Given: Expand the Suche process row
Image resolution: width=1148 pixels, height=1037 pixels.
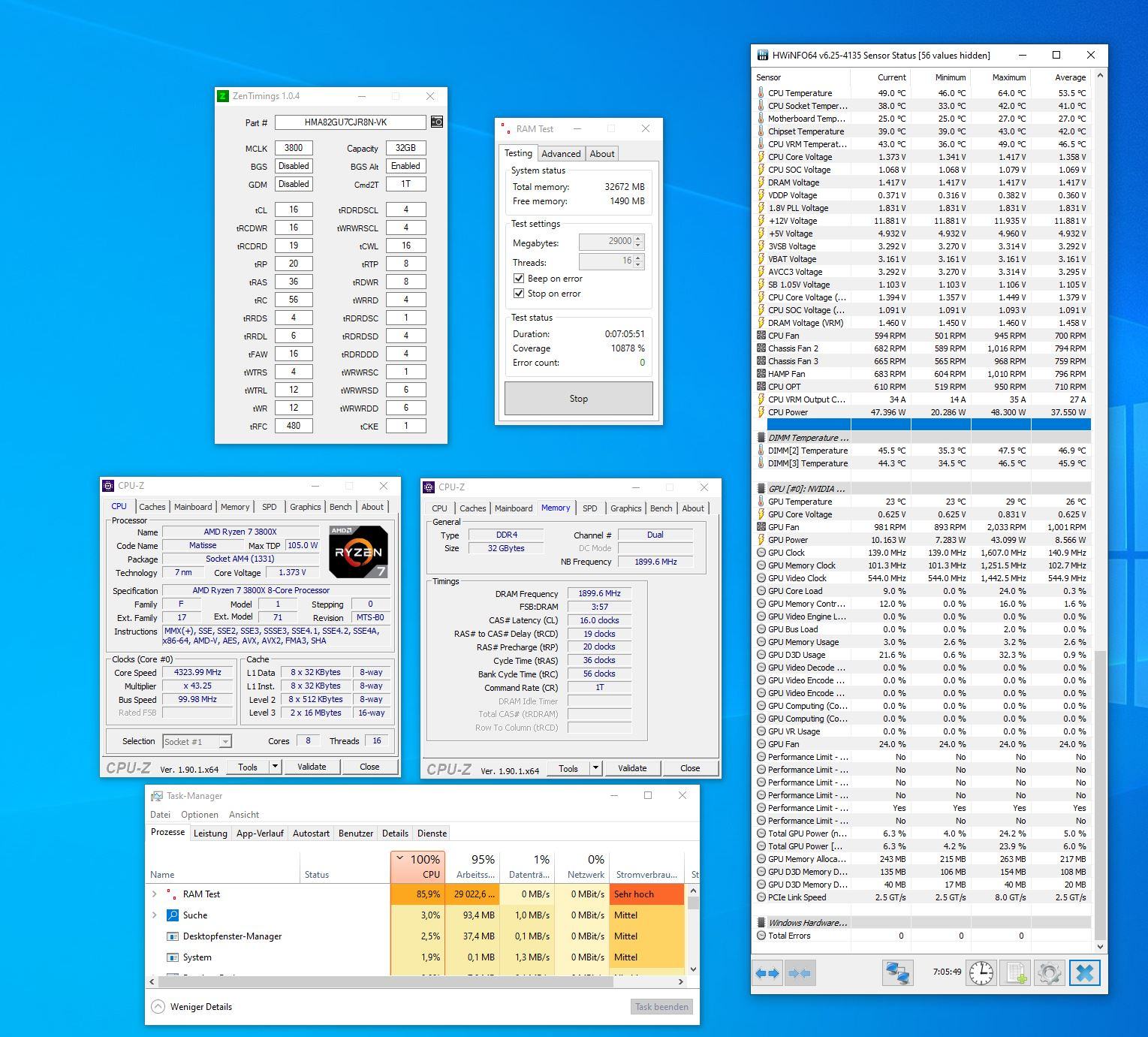Looking at the screenshot, I should (x=155, y=915).
